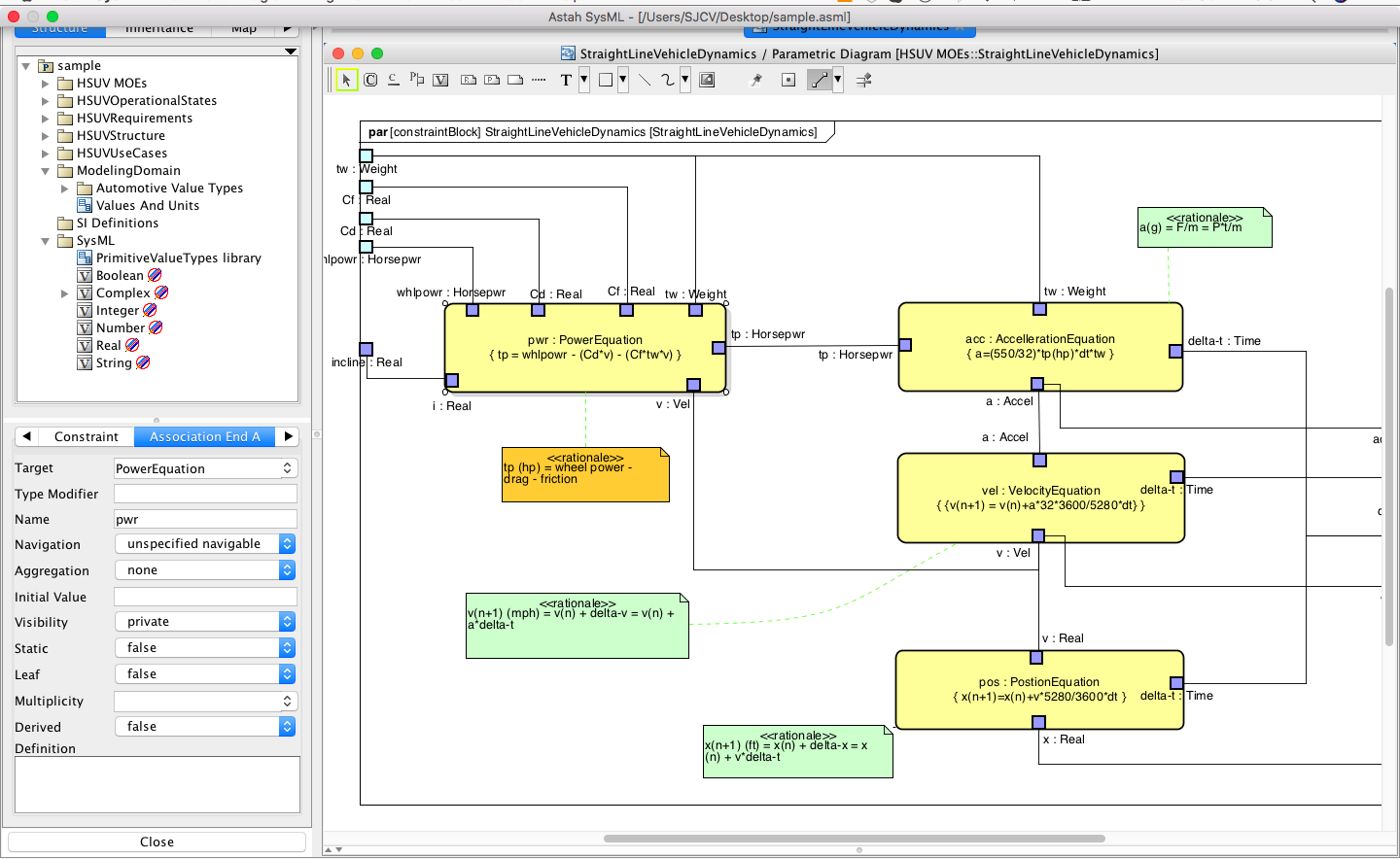
Task: Expand the HSUV MOEs folder
Action: point(45,84)
